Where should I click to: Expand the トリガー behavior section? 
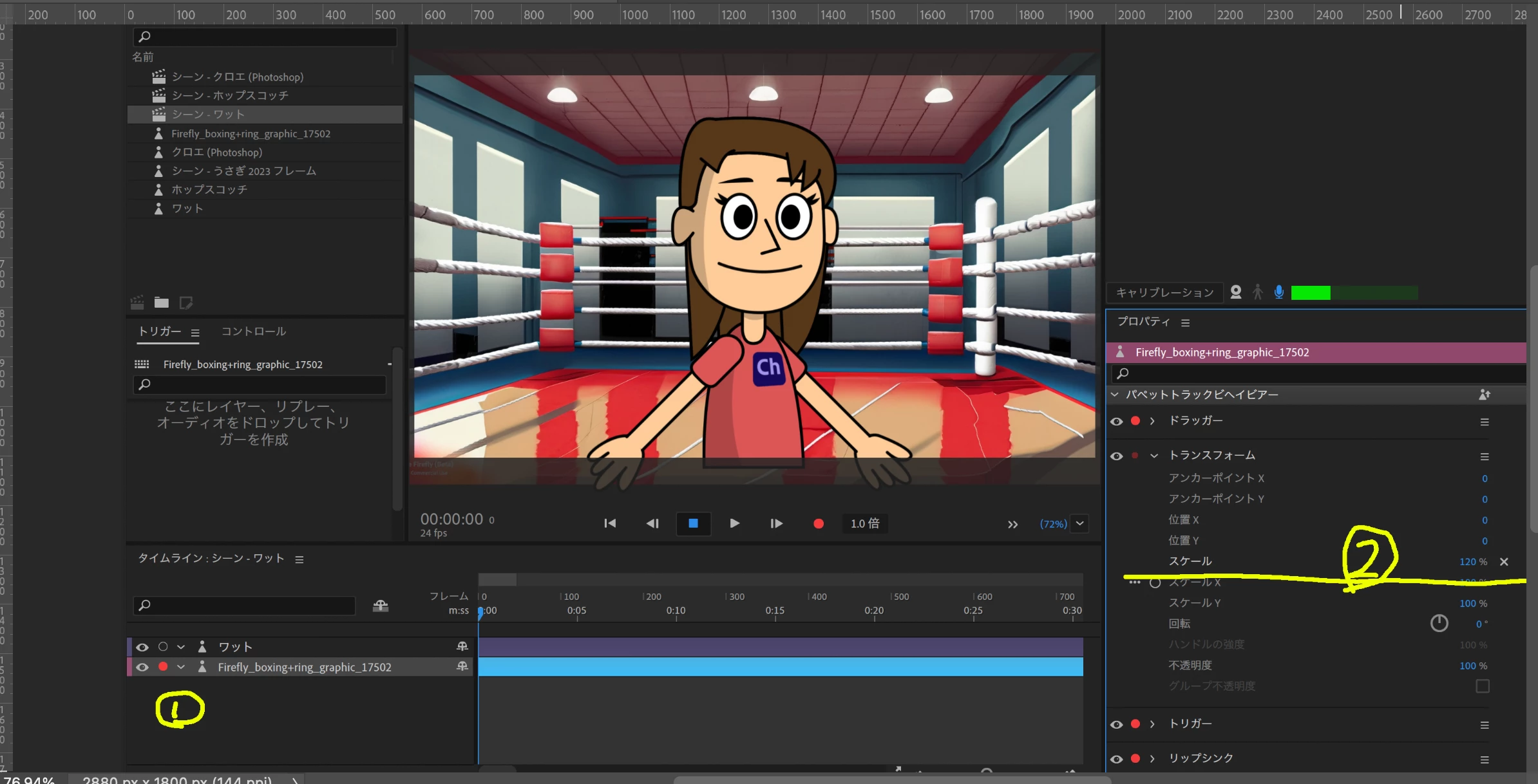[1152, 724]
